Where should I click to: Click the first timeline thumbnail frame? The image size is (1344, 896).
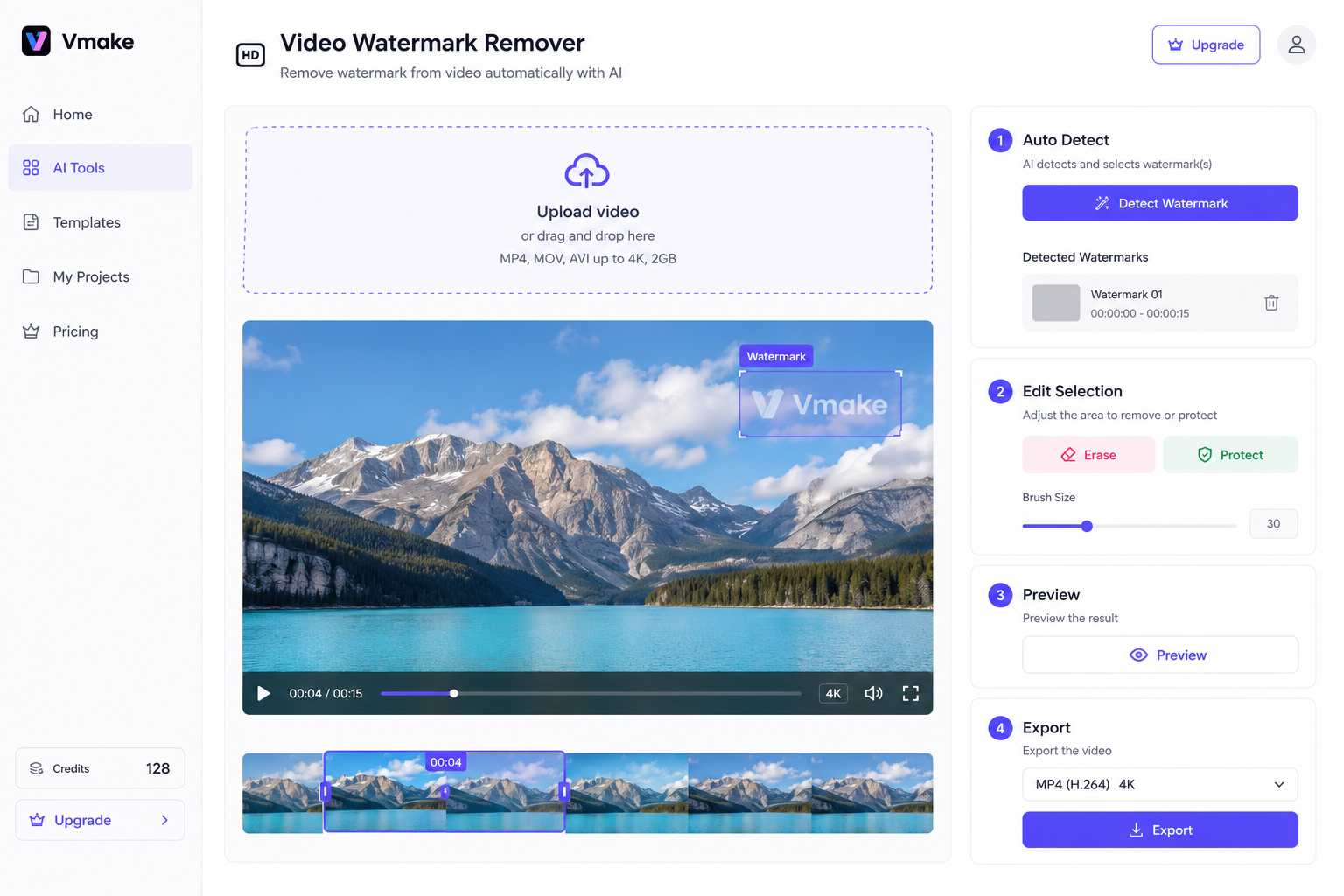283,793
